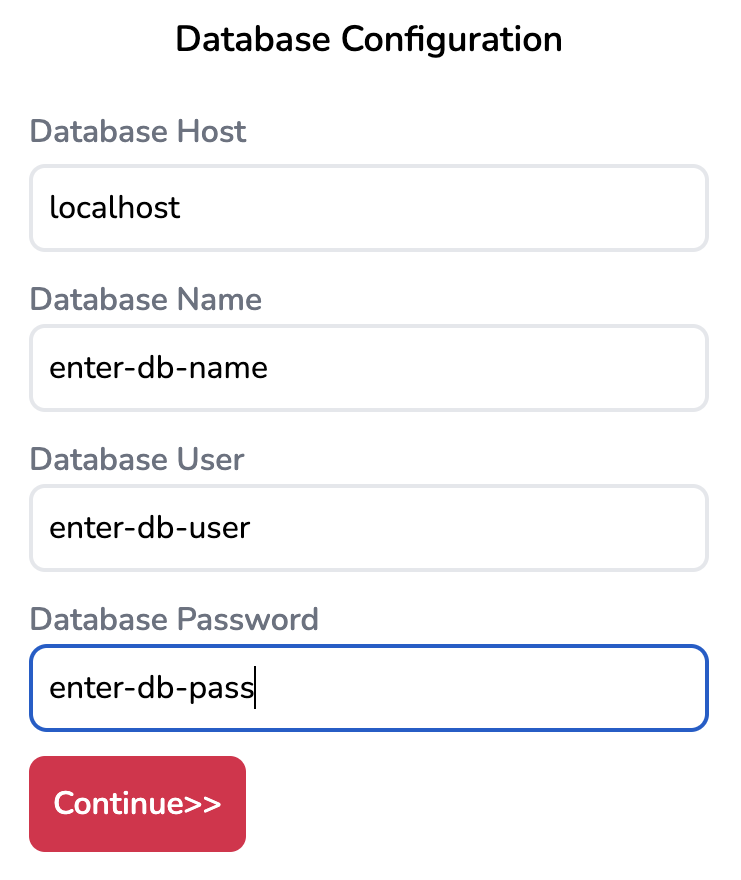Click the "Database Name" label

[x=146, y=299]
